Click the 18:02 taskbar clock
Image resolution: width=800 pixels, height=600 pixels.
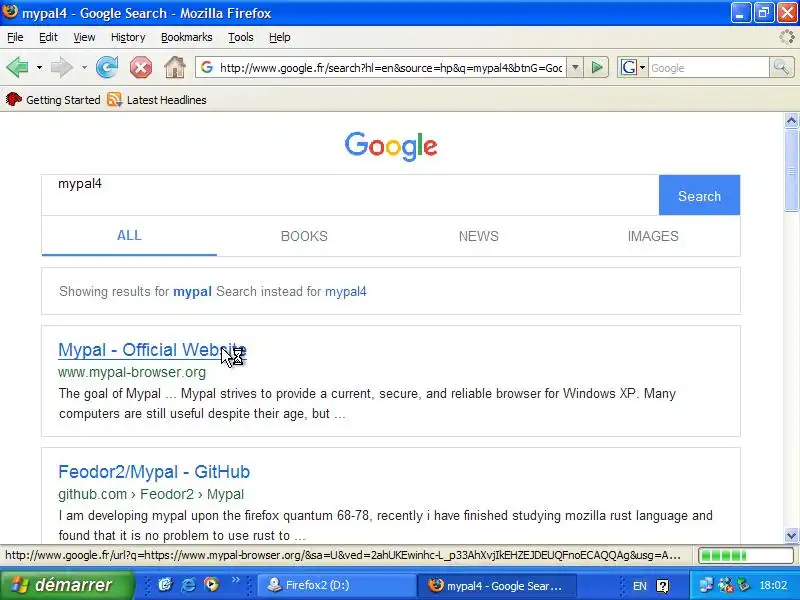coord(773,585)
